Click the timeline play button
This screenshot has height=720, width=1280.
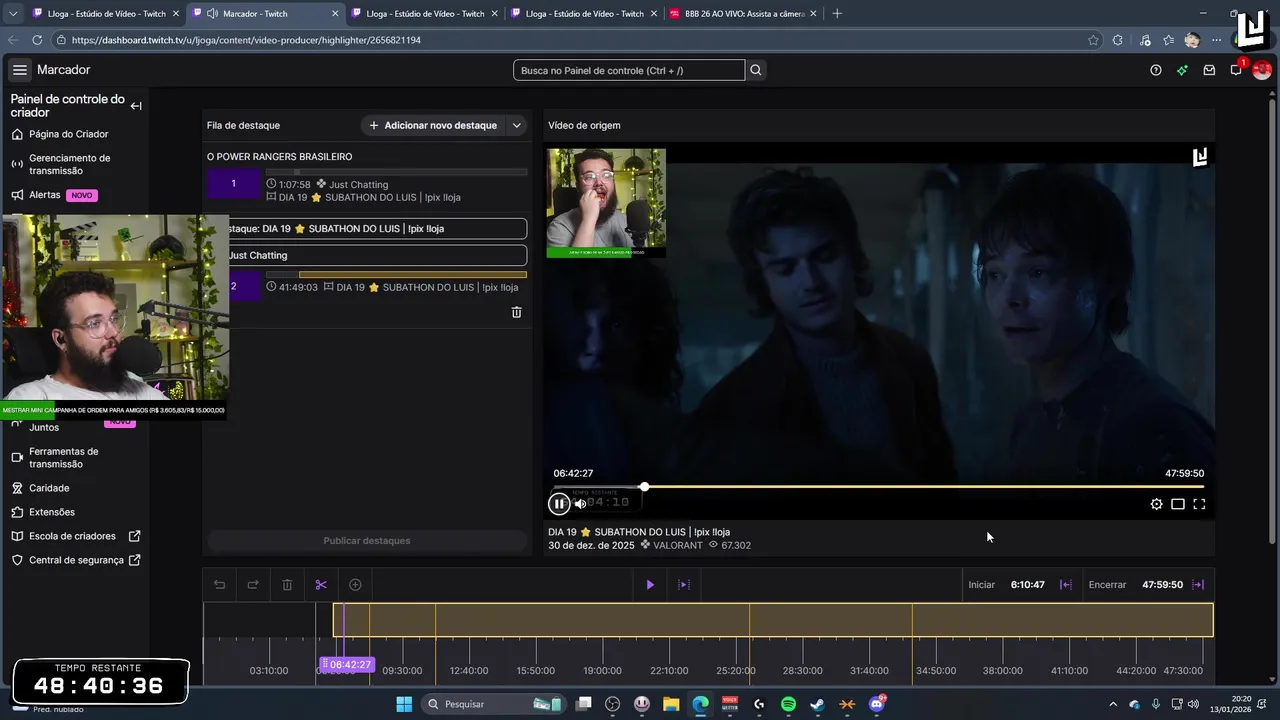650,585
